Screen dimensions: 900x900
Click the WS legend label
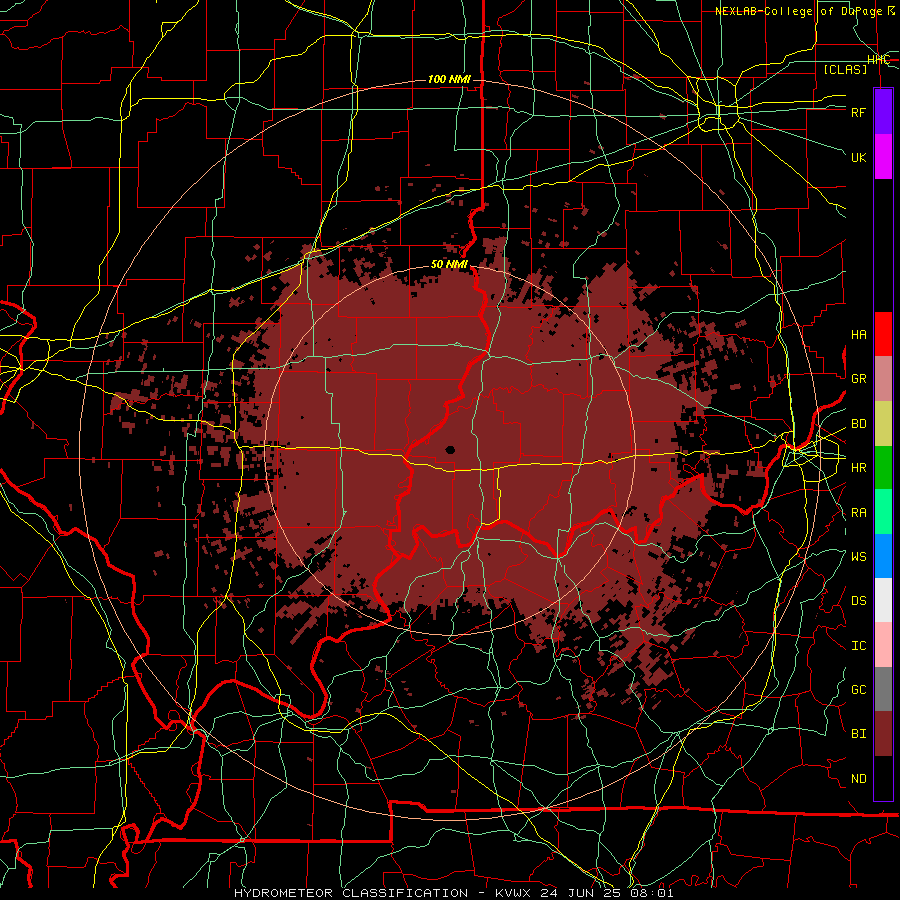tap(858, 557)
